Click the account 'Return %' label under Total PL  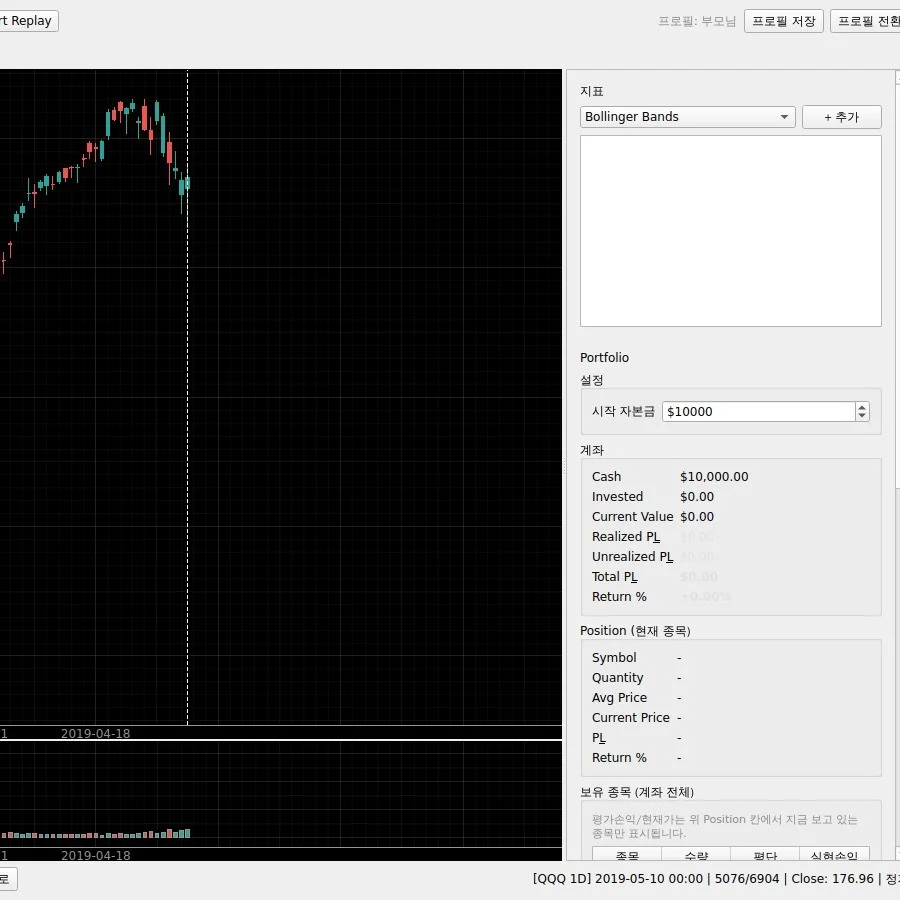(619, 597)
